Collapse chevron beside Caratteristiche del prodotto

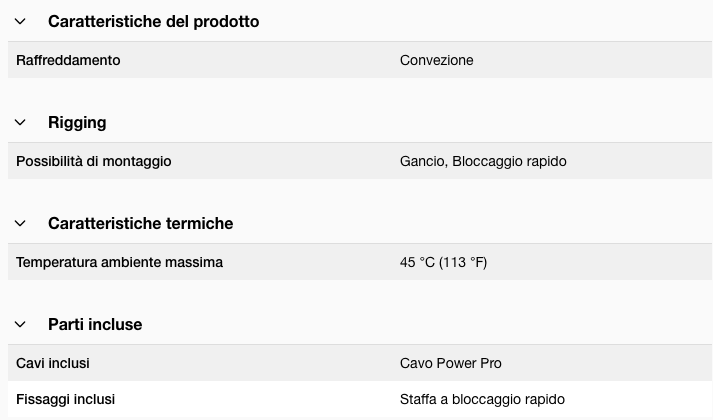tap(20, 21)
